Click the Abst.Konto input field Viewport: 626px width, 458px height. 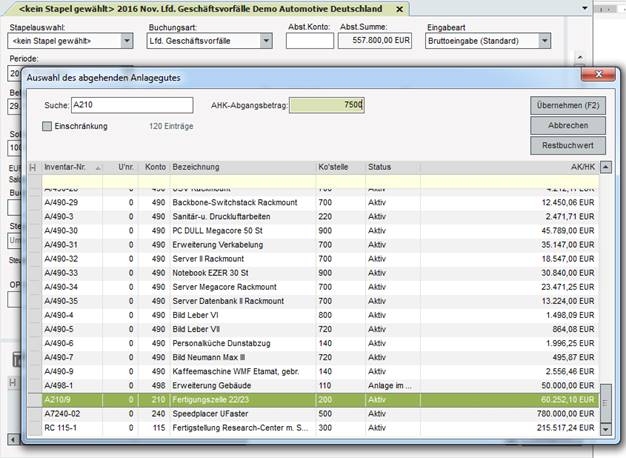pyautogui.click(x=310, y=41)
